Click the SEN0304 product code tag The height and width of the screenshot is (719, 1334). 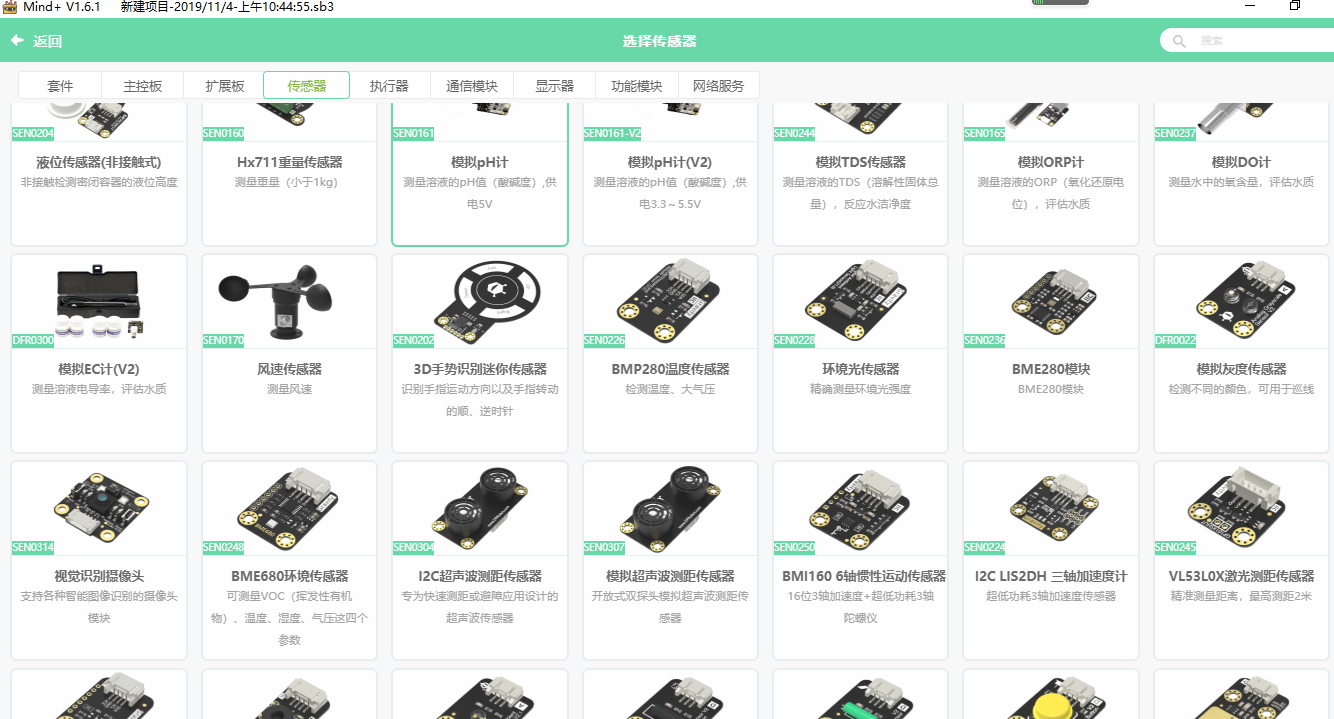coord(414,548)
